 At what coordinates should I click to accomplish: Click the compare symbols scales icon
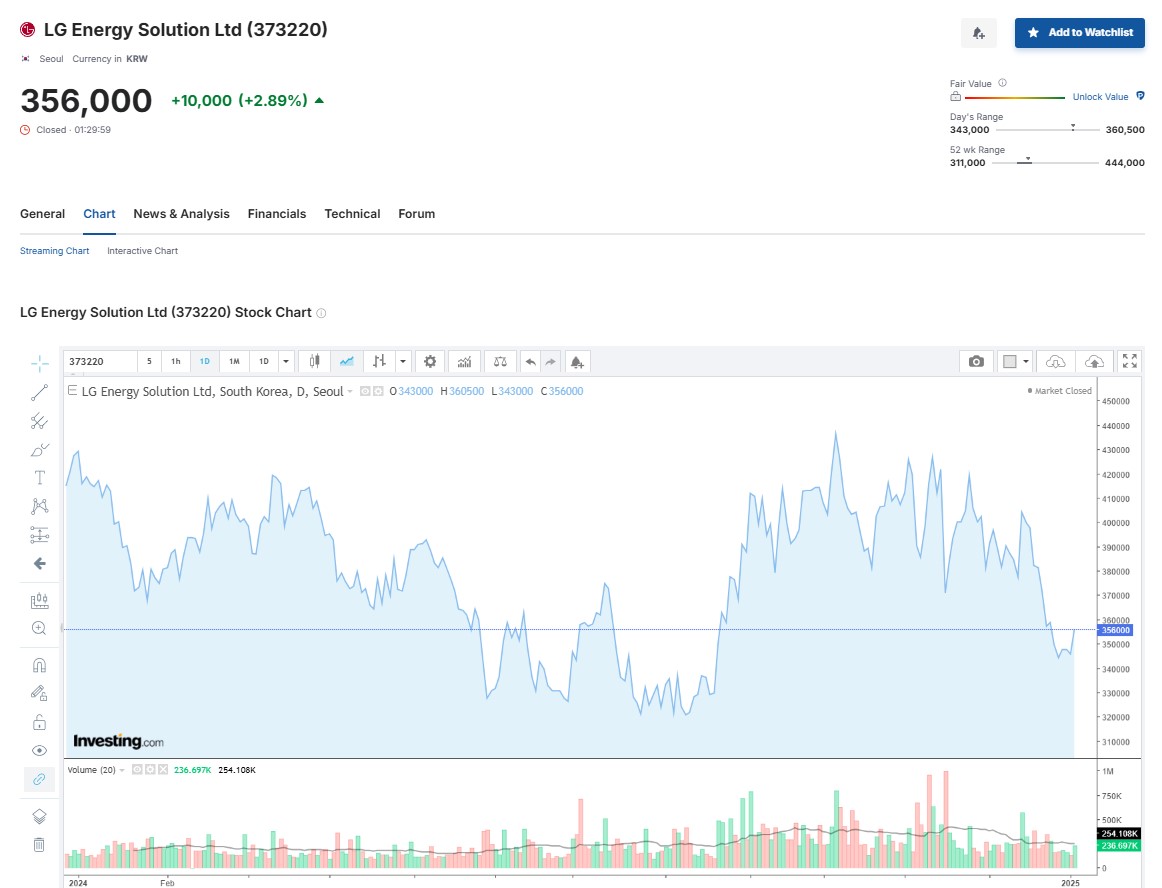point(500,362)
